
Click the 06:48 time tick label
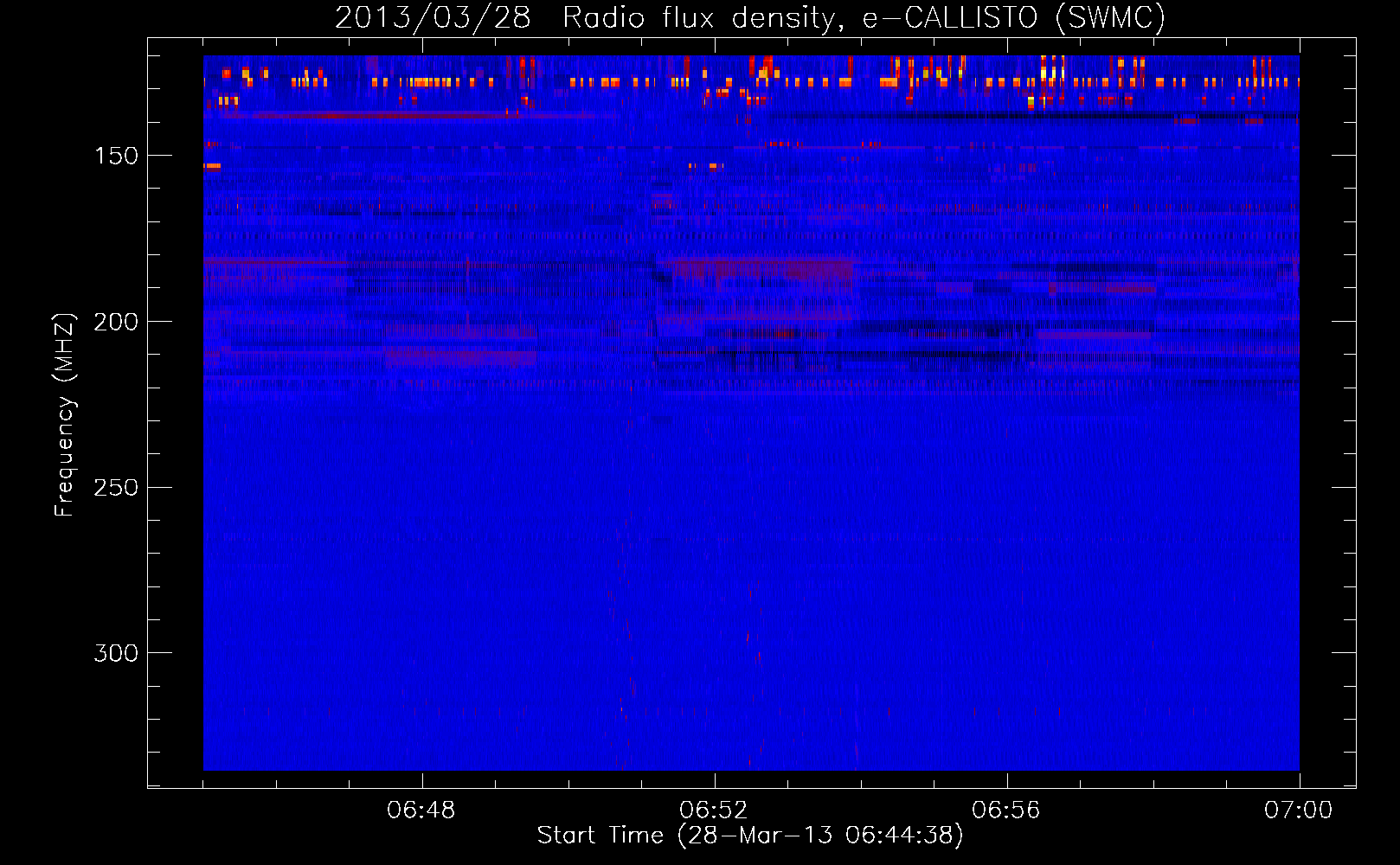[x=421, y=811]
